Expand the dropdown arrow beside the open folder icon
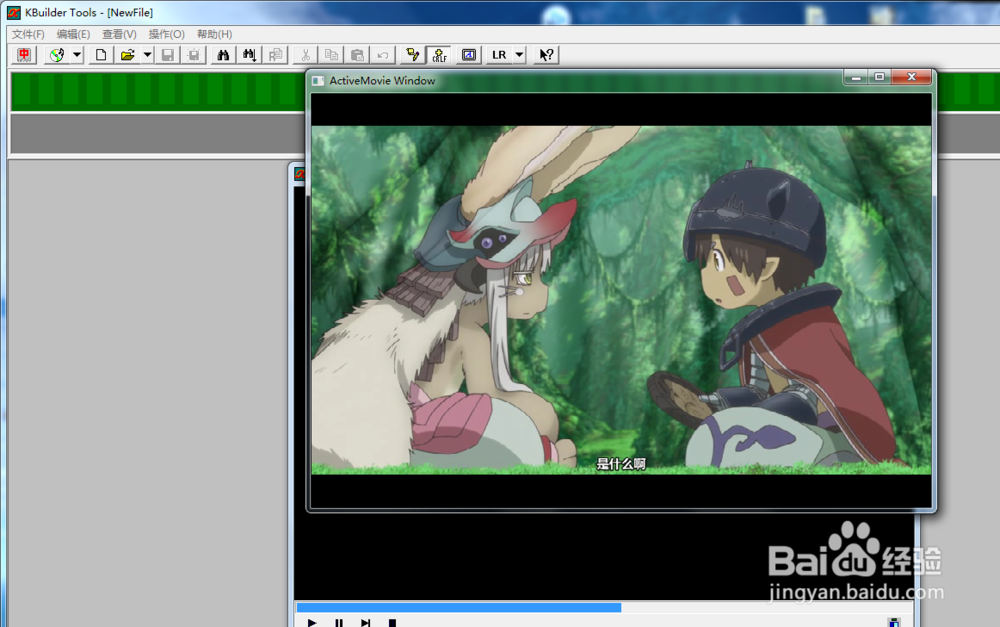Image resolution: width=1000 pixels, height=627 pixels. click(x=147, y=55)
